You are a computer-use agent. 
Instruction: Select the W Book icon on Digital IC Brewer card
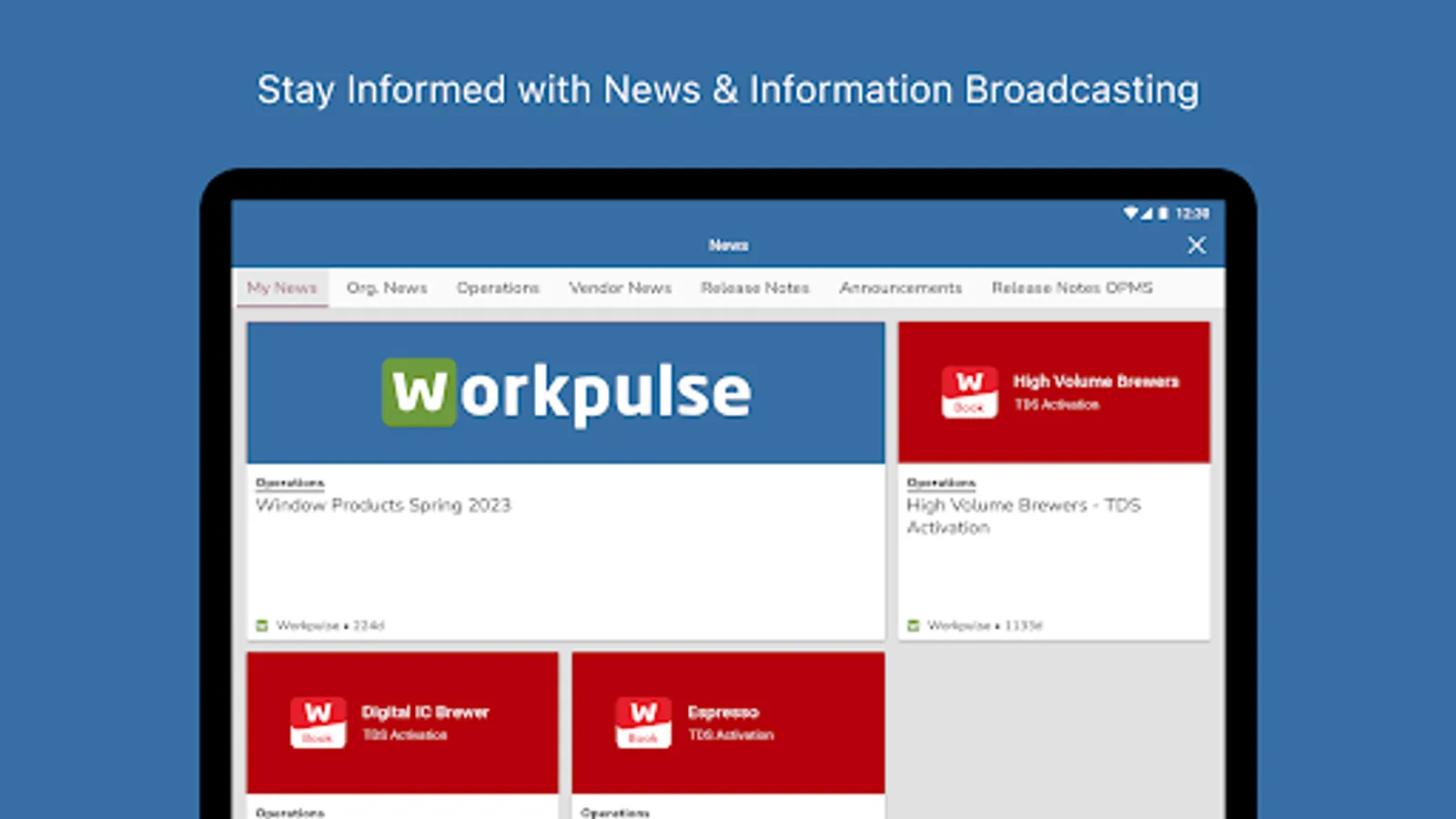tap(318, 722)
